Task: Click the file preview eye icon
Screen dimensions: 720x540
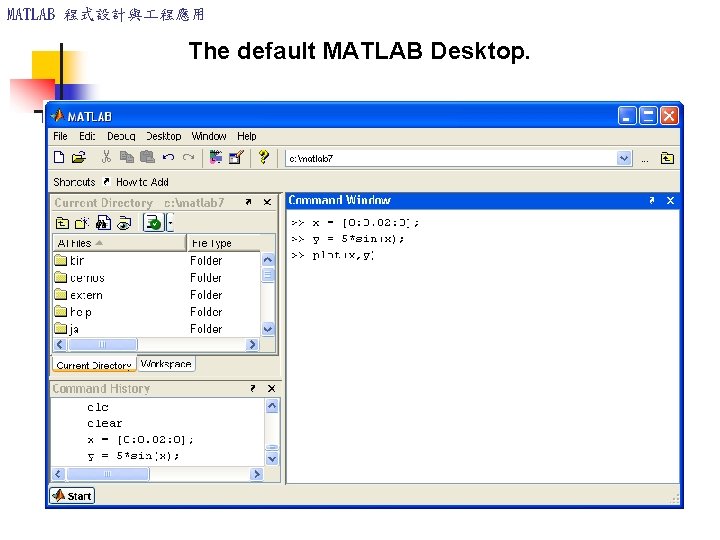Action: [x=124, y=224]
